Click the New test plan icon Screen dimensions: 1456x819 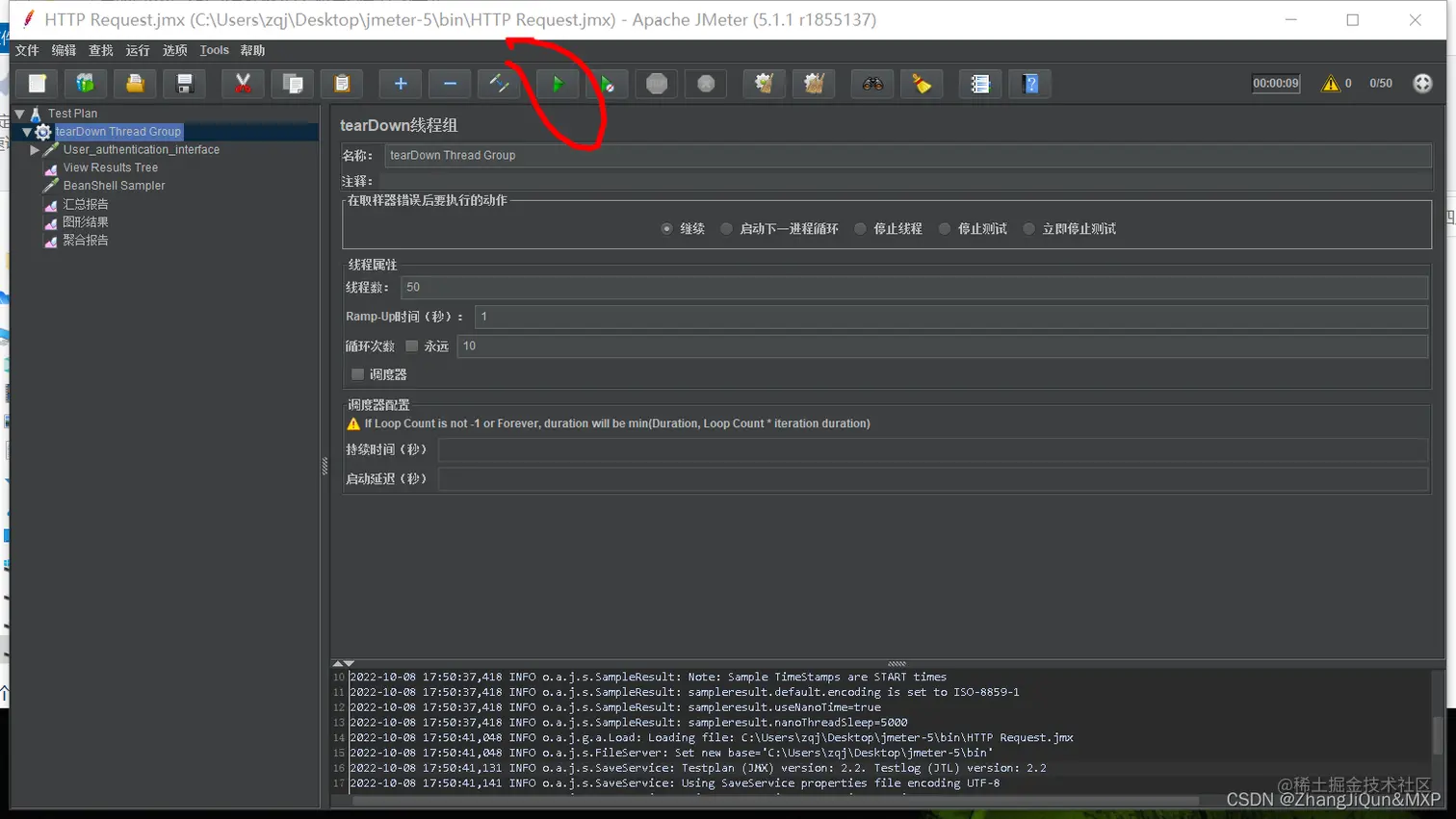(37, 84)
